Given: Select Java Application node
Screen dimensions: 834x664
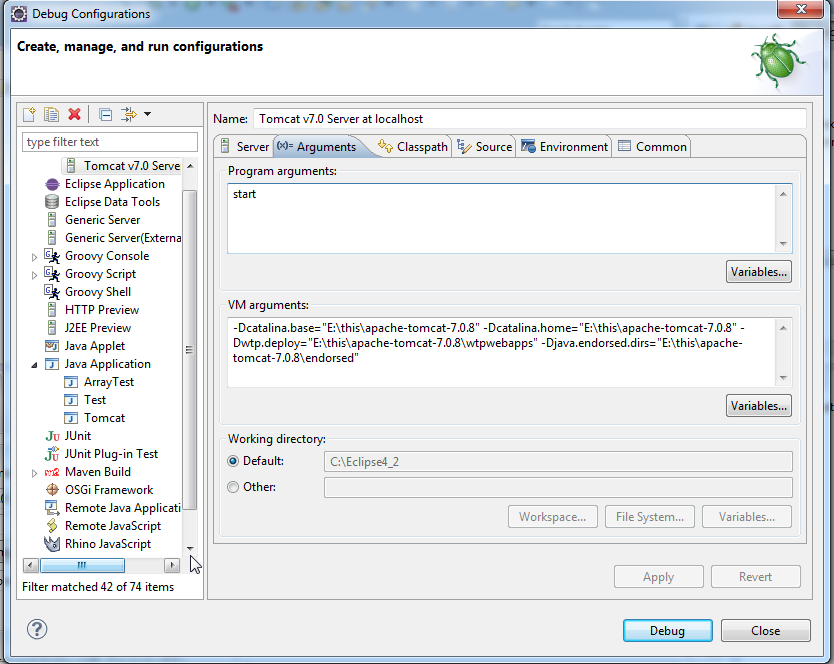Looking at the screenshot, I should 98,364.
